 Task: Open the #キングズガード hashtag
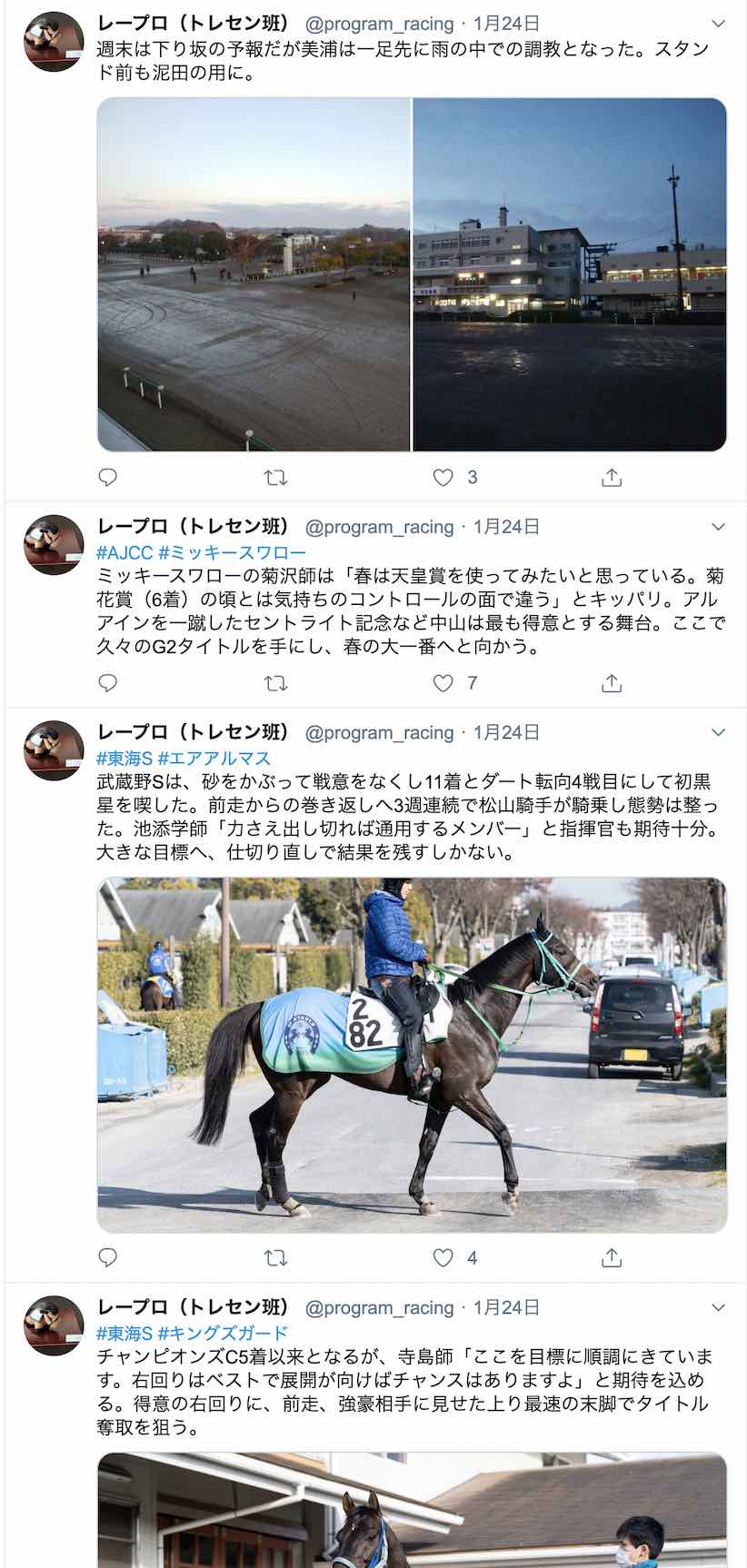click(x=223, y=1333)
